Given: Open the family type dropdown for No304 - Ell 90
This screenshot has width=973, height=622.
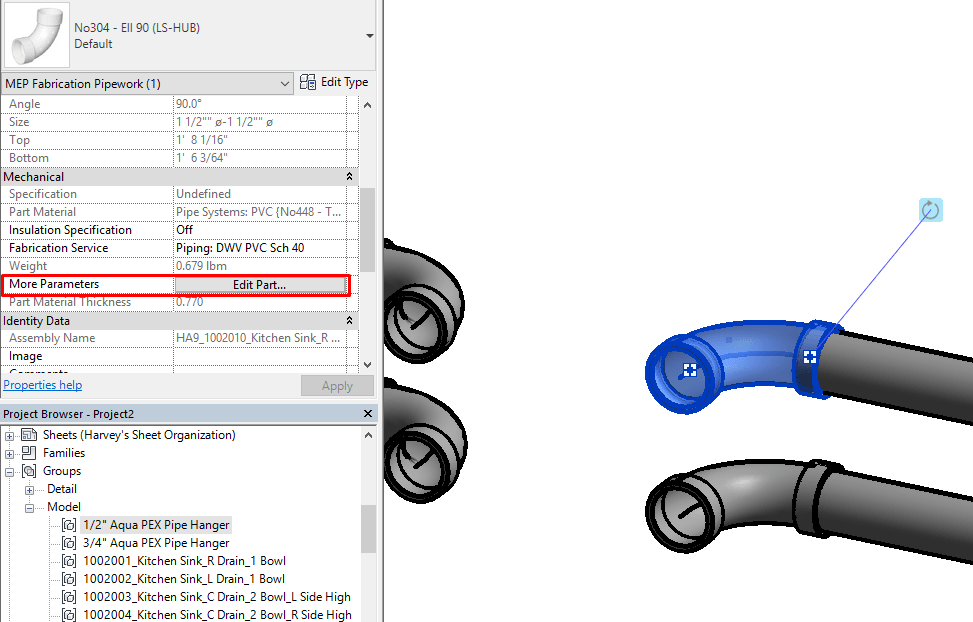Looking at the screenshot, I should 371,33.
